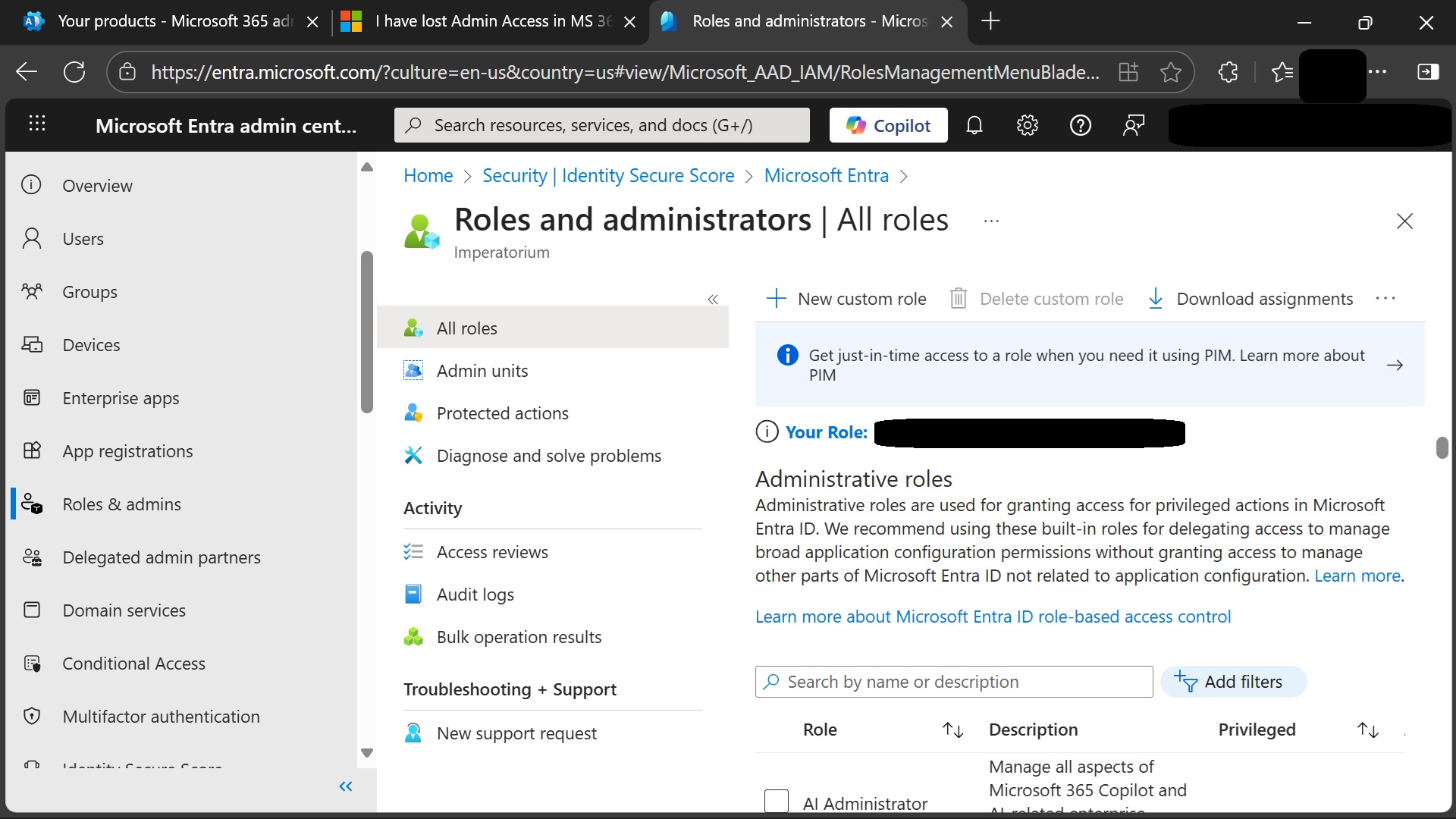Collapse the roles side menu chevrons
The image size is (1456, 819).
pyautogui.click(x=713, y=300)
